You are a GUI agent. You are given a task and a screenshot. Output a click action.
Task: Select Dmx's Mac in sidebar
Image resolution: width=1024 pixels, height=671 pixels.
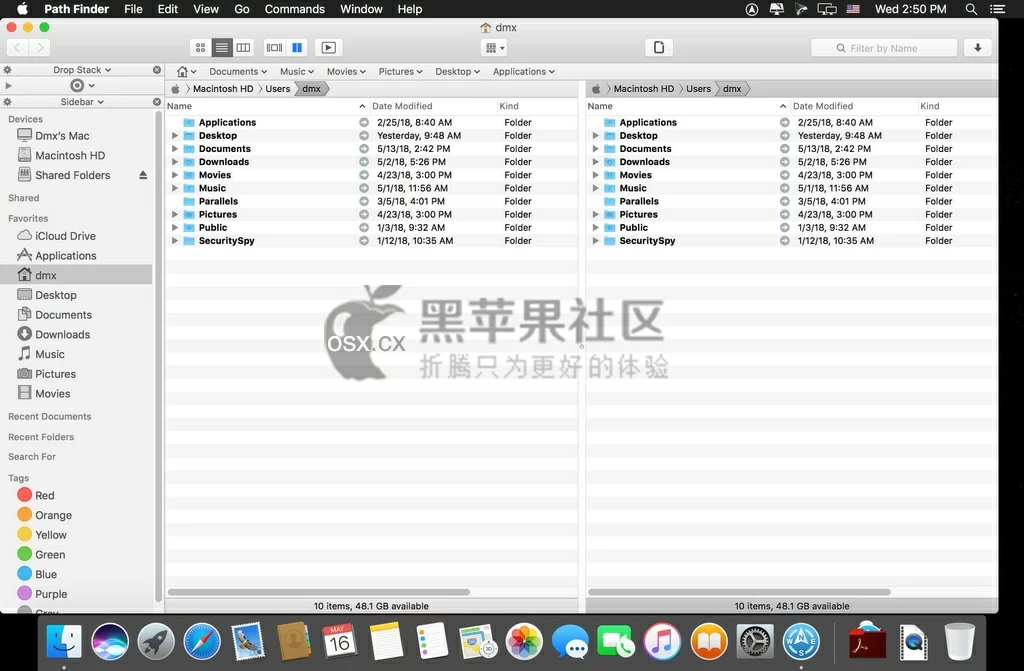[62, 136]
